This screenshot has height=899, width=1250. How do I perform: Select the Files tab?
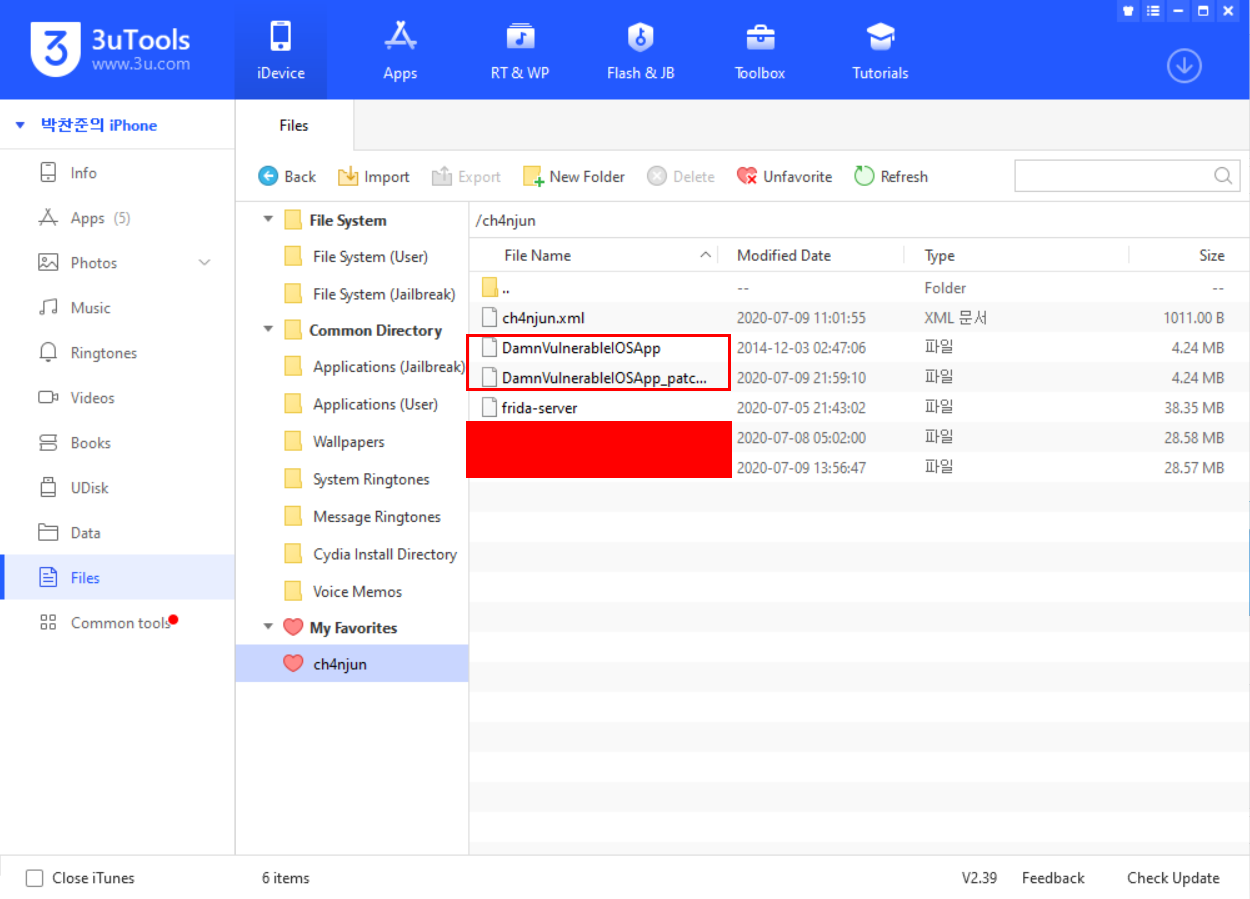click(294, 126)
